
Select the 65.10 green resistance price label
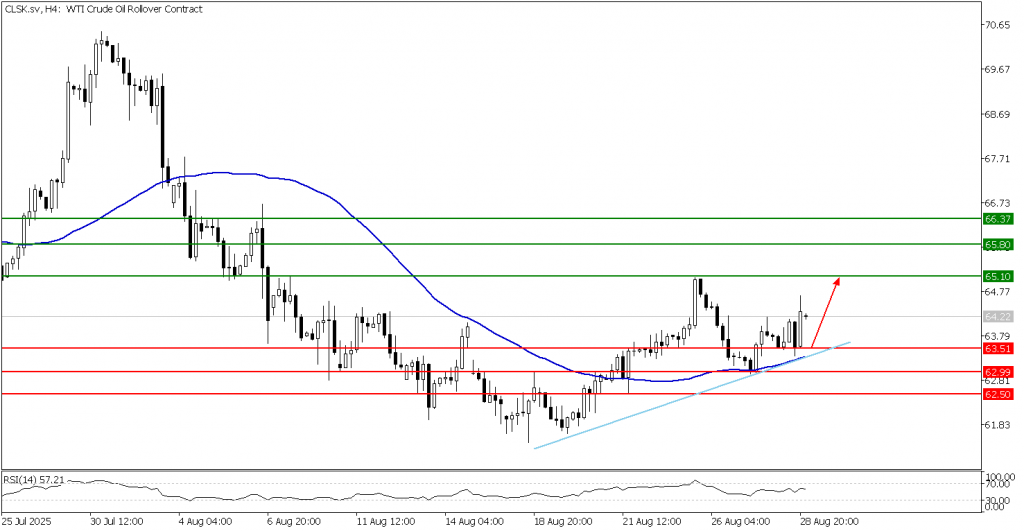tap(998, 276)
